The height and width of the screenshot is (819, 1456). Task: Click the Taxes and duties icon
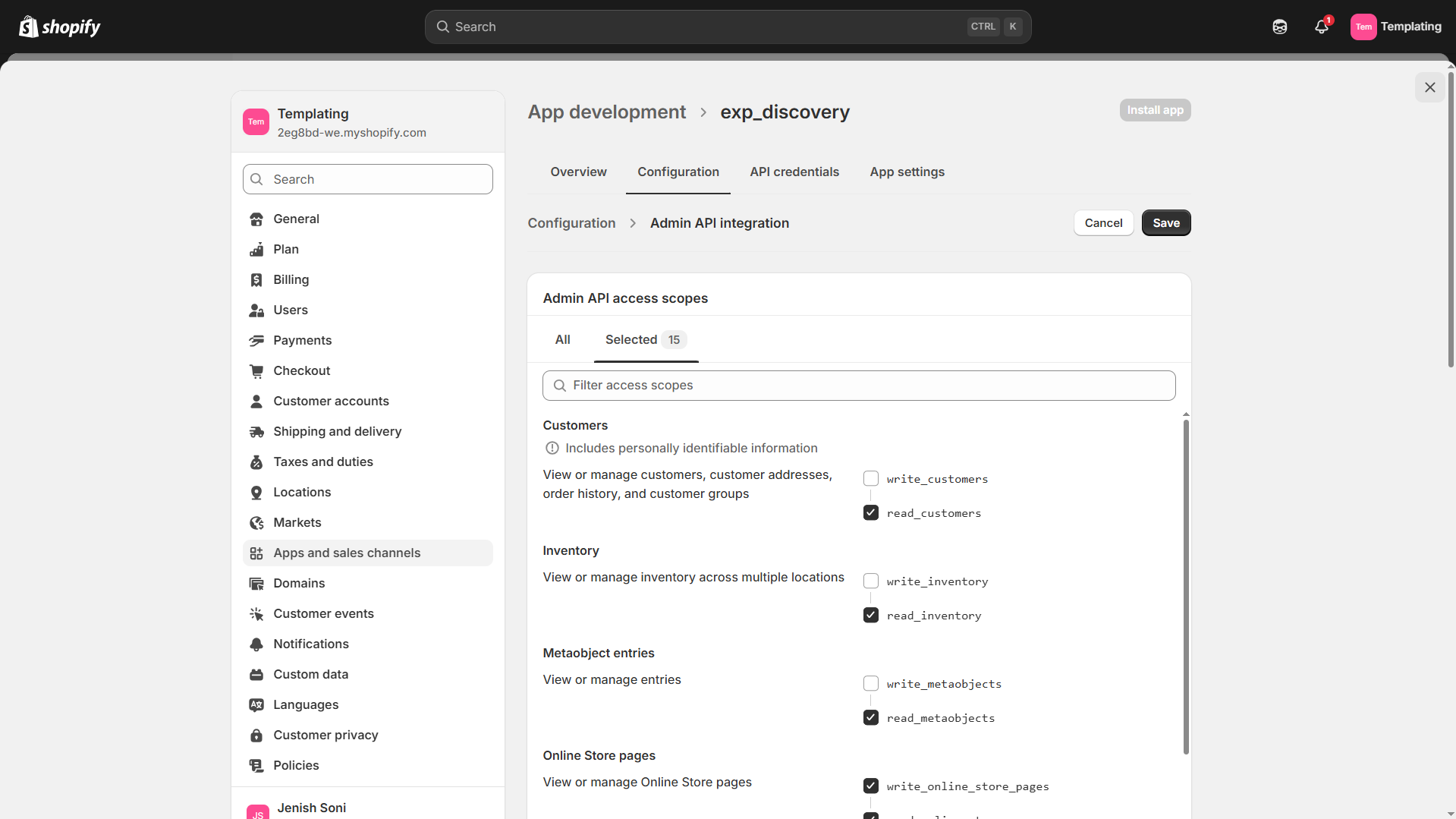[256, 462]
